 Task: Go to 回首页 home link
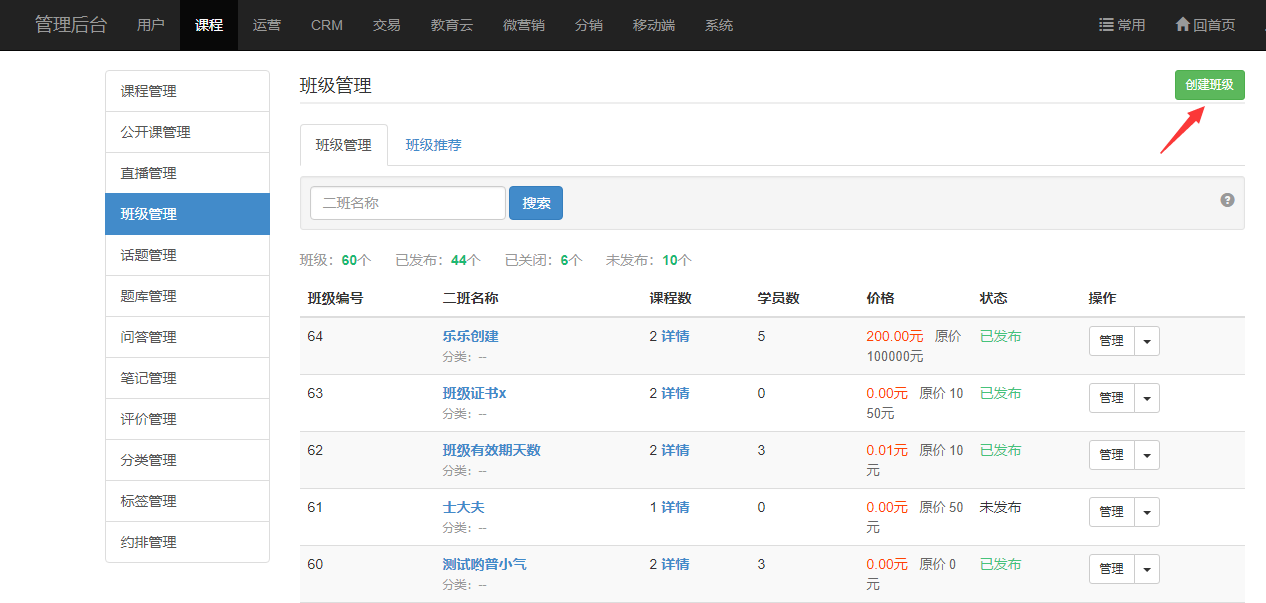(x=1205, y=25)
